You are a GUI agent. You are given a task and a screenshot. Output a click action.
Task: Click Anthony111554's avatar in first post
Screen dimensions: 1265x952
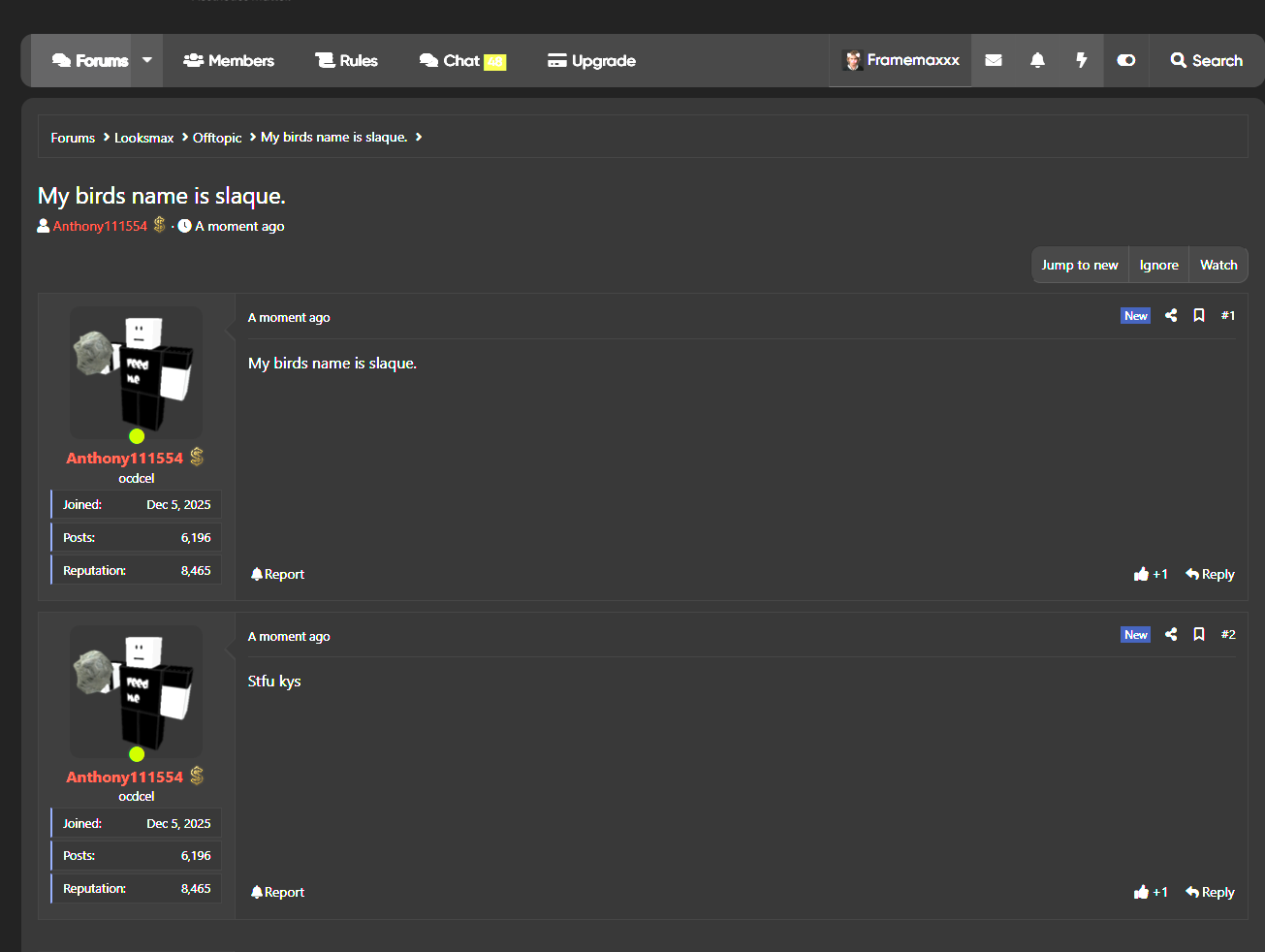137,373
